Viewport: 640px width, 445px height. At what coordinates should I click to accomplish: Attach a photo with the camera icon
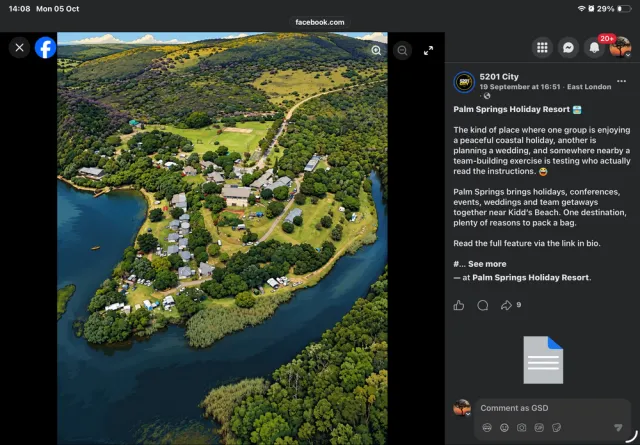pos(522,427)
